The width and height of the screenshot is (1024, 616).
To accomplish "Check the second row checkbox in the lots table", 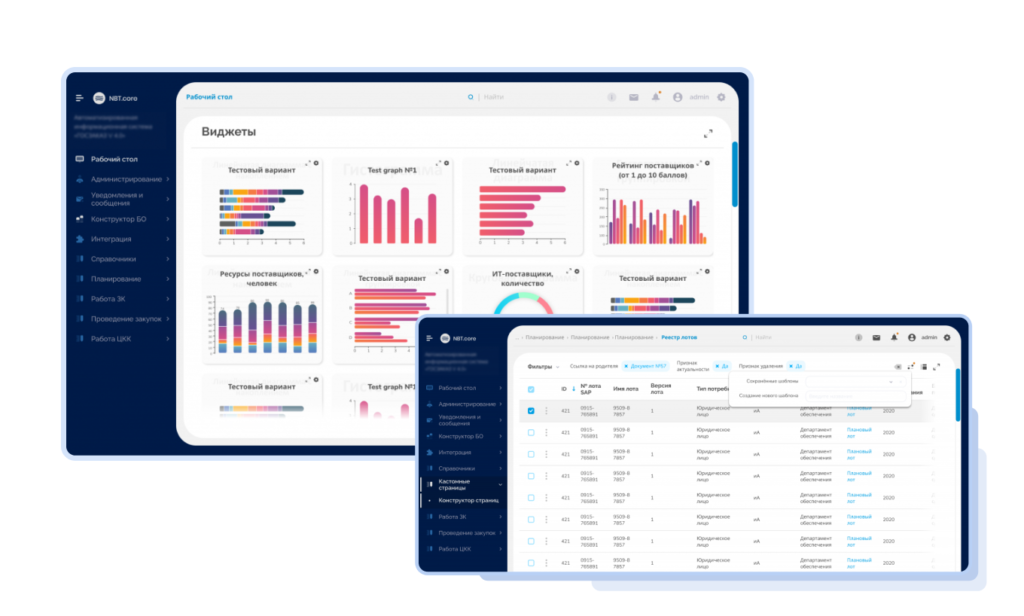I will tap(531, 432).
